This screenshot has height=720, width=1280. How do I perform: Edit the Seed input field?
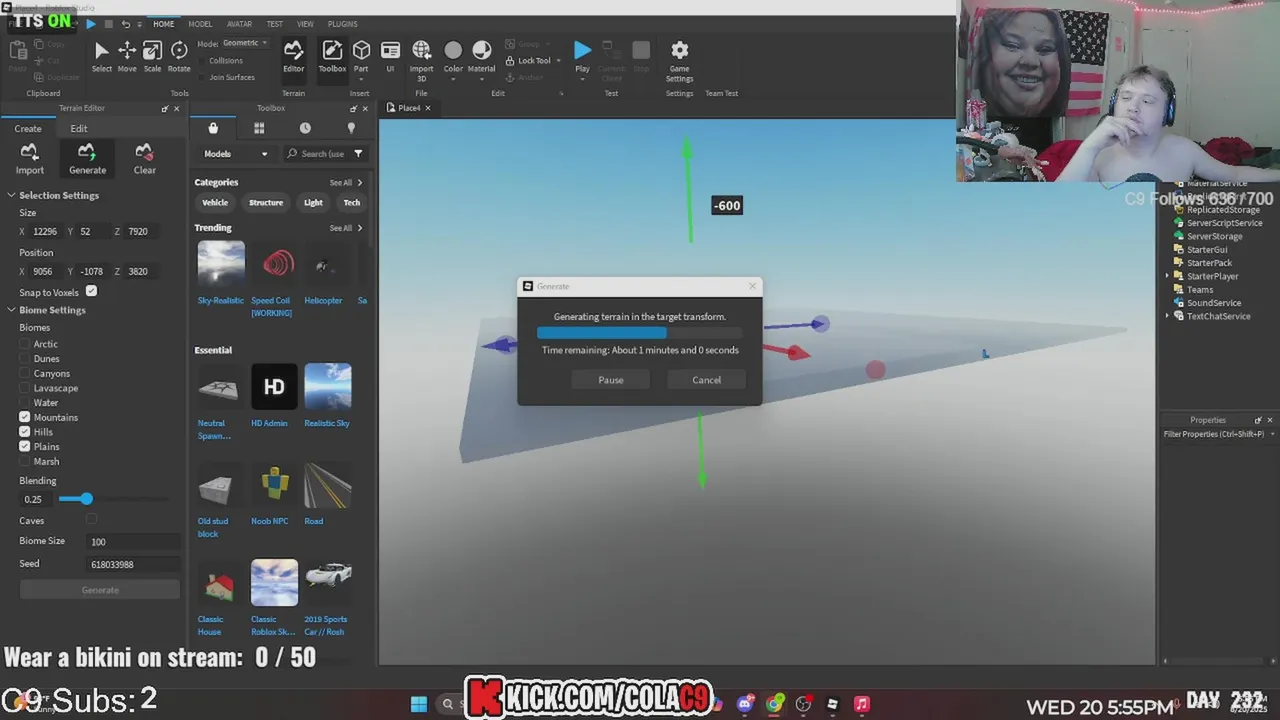click(134, 564)
